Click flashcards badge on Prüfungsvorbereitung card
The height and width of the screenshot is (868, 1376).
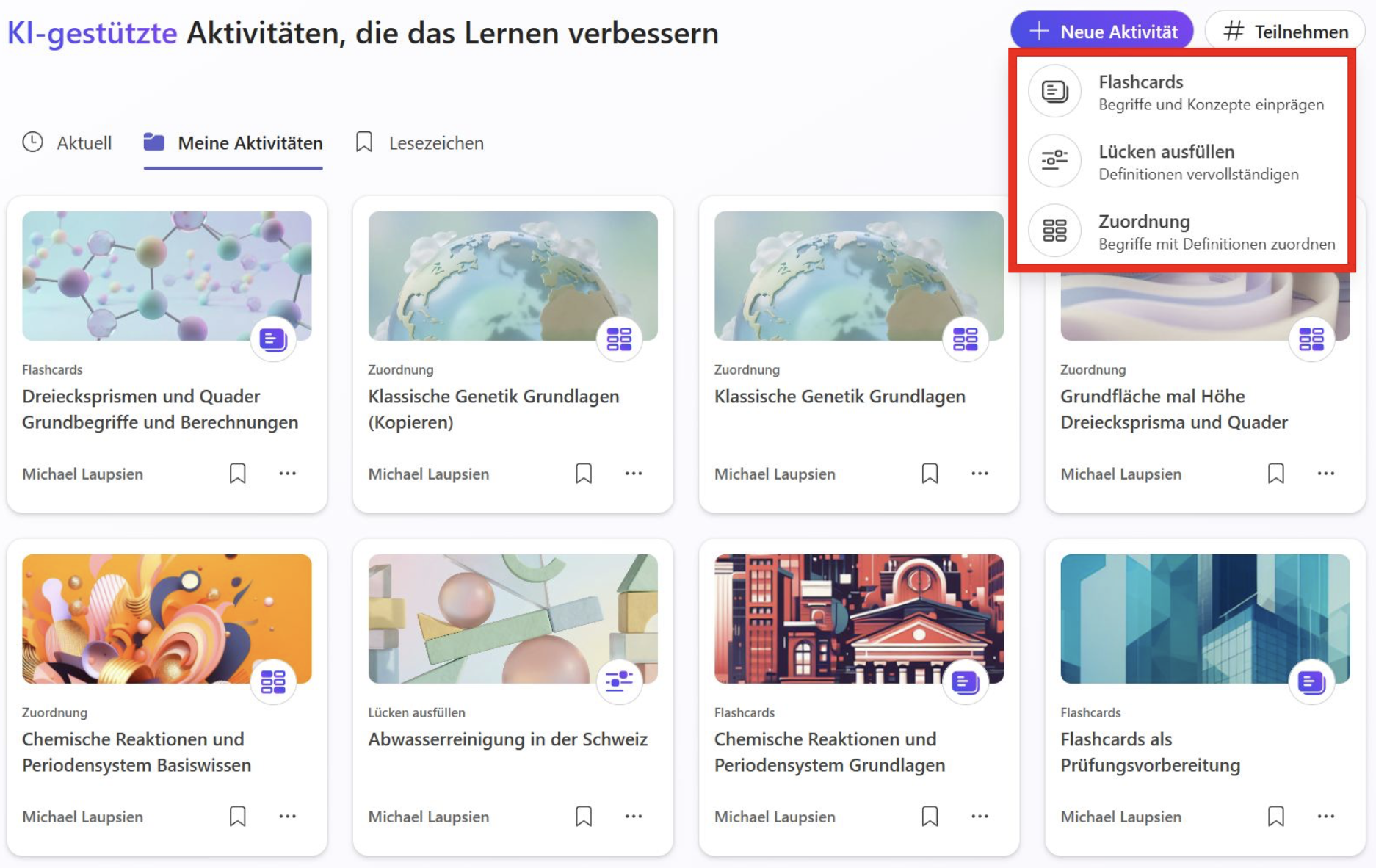[x=1311, y=682]
